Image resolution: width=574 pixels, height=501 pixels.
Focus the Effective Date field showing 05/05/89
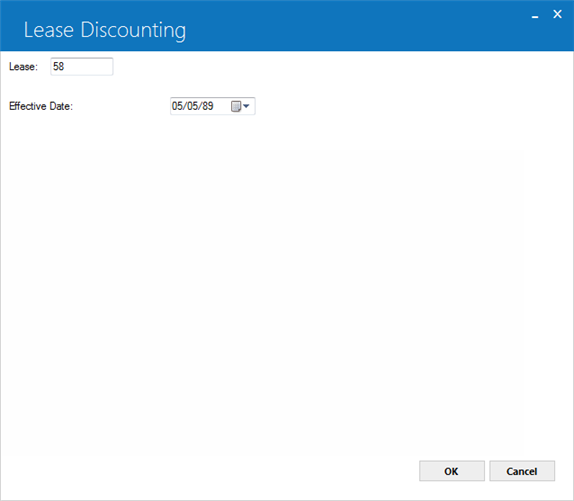tap(213, 106)
